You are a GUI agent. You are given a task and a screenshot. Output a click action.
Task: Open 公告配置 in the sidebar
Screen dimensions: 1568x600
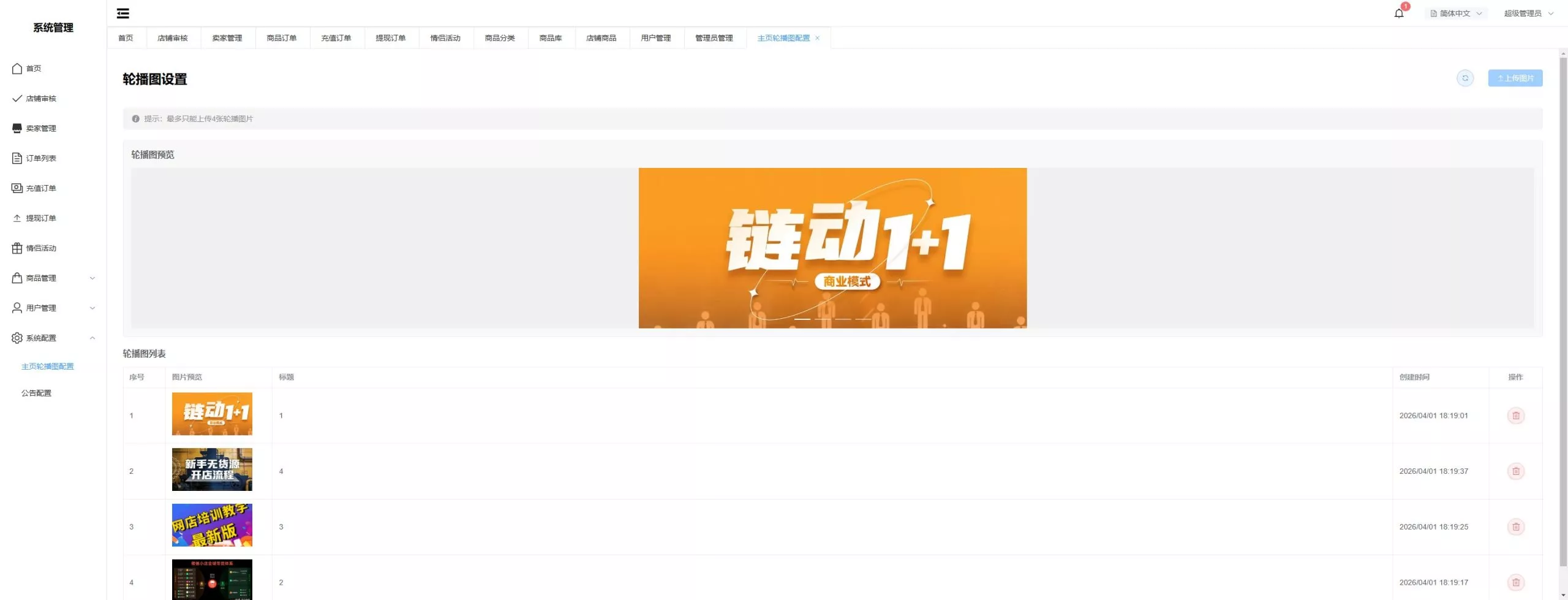[37, 393]
